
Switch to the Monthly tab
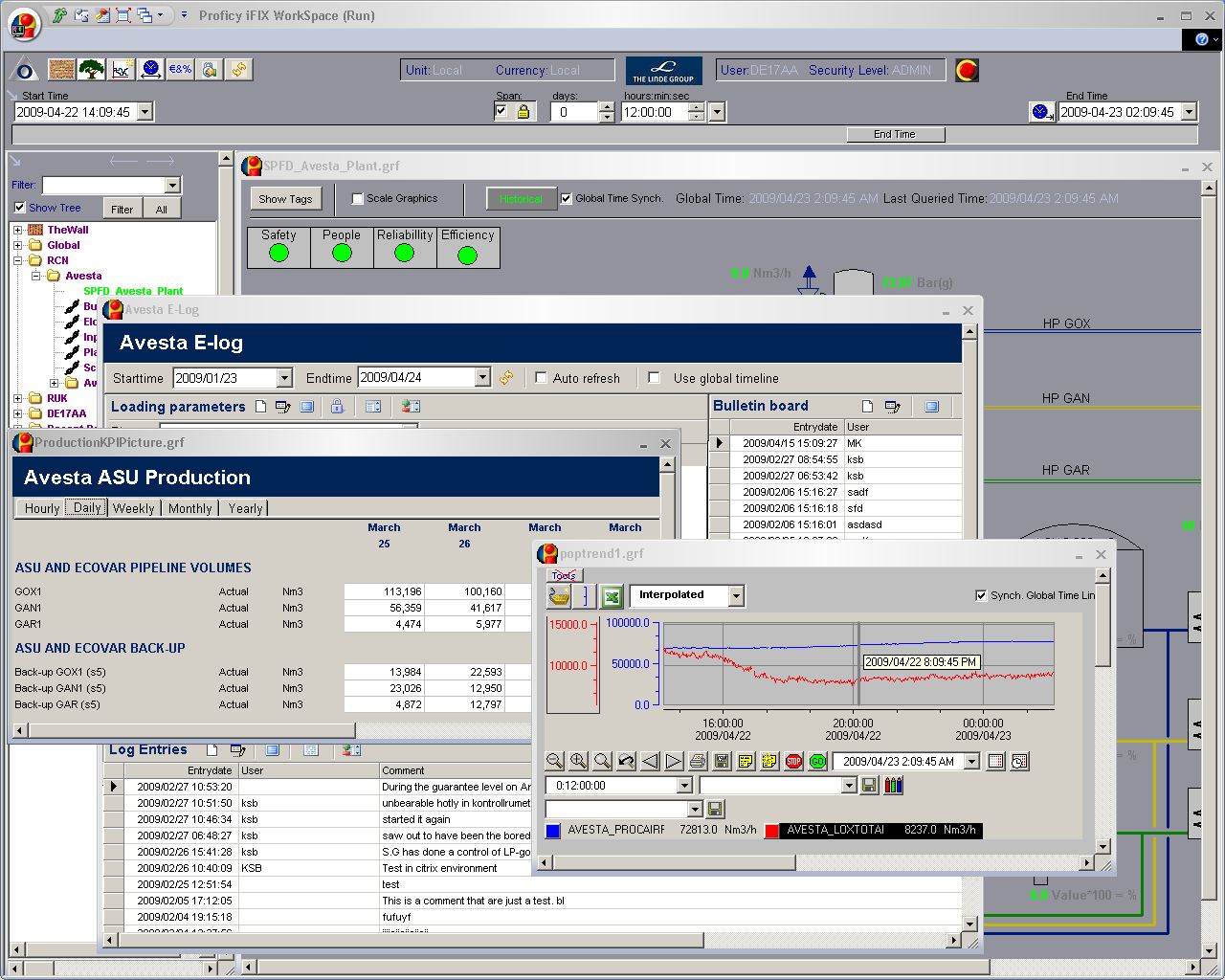[x=190, y=508]
